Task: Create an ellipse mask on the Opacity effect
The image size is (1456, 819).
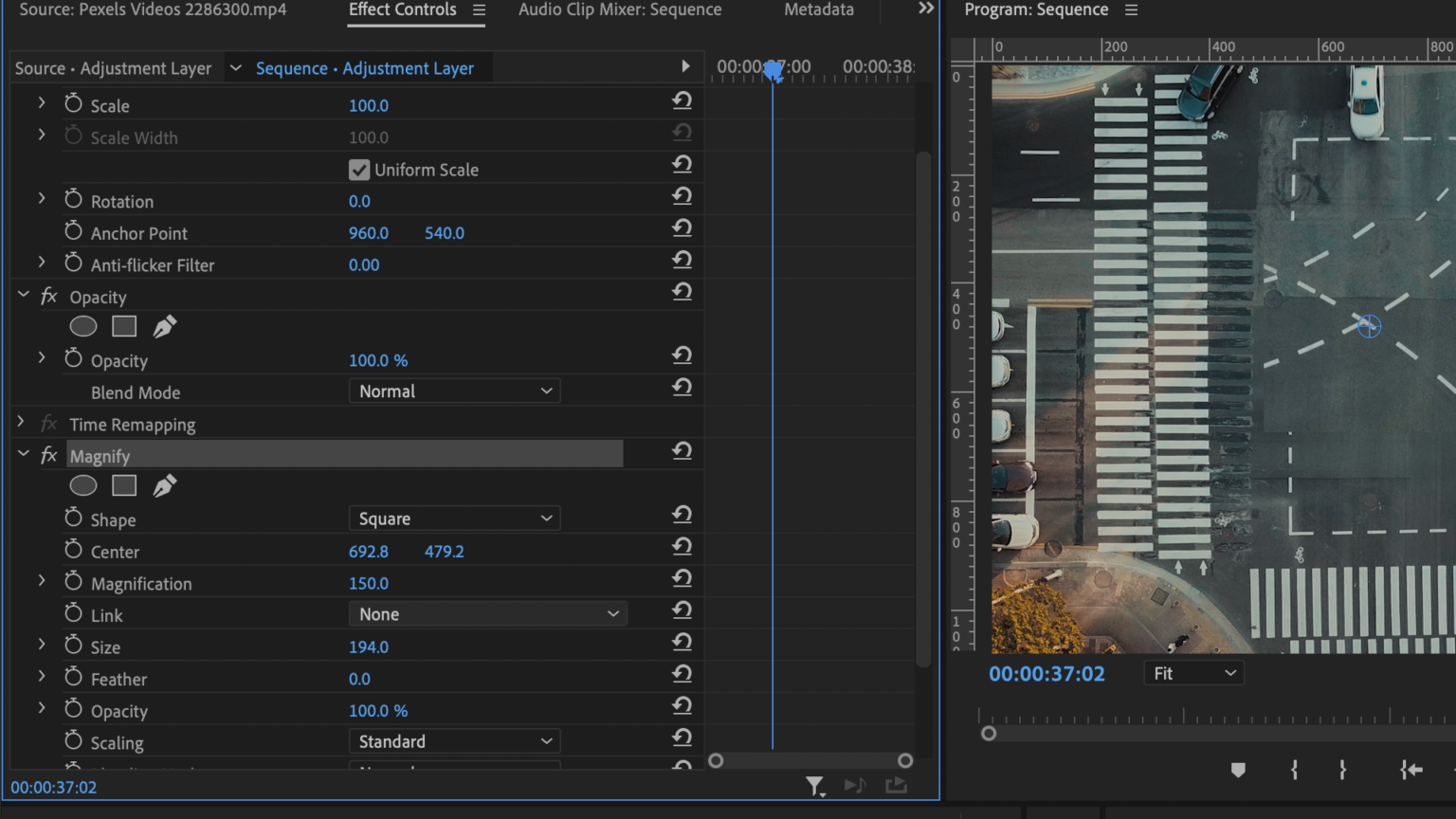Action: [83, 326]
